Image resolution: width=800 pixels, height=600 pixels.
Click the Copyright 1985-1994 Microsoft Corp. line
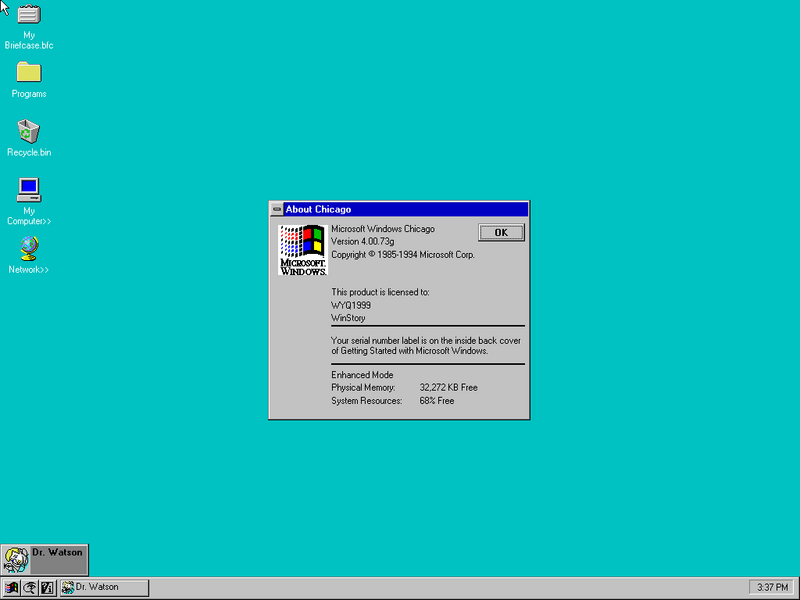tap(403, 255)
